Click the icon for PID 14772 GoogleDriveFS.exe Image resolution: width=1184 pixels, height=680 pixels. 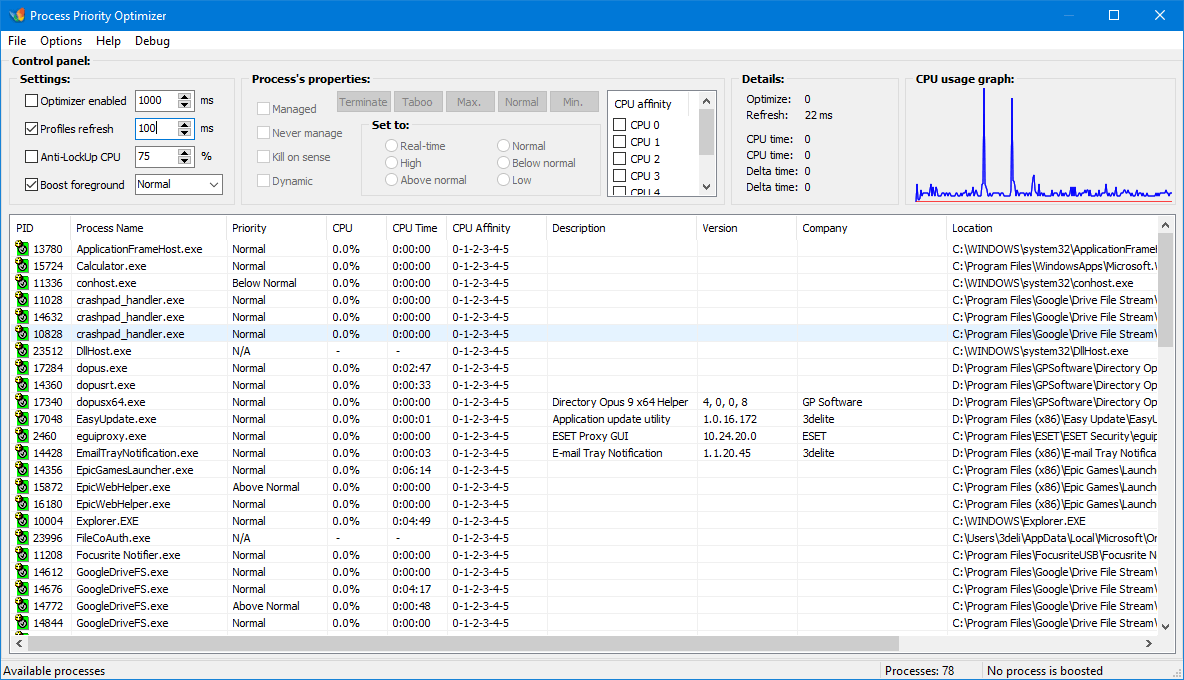(x=22, y=606)
